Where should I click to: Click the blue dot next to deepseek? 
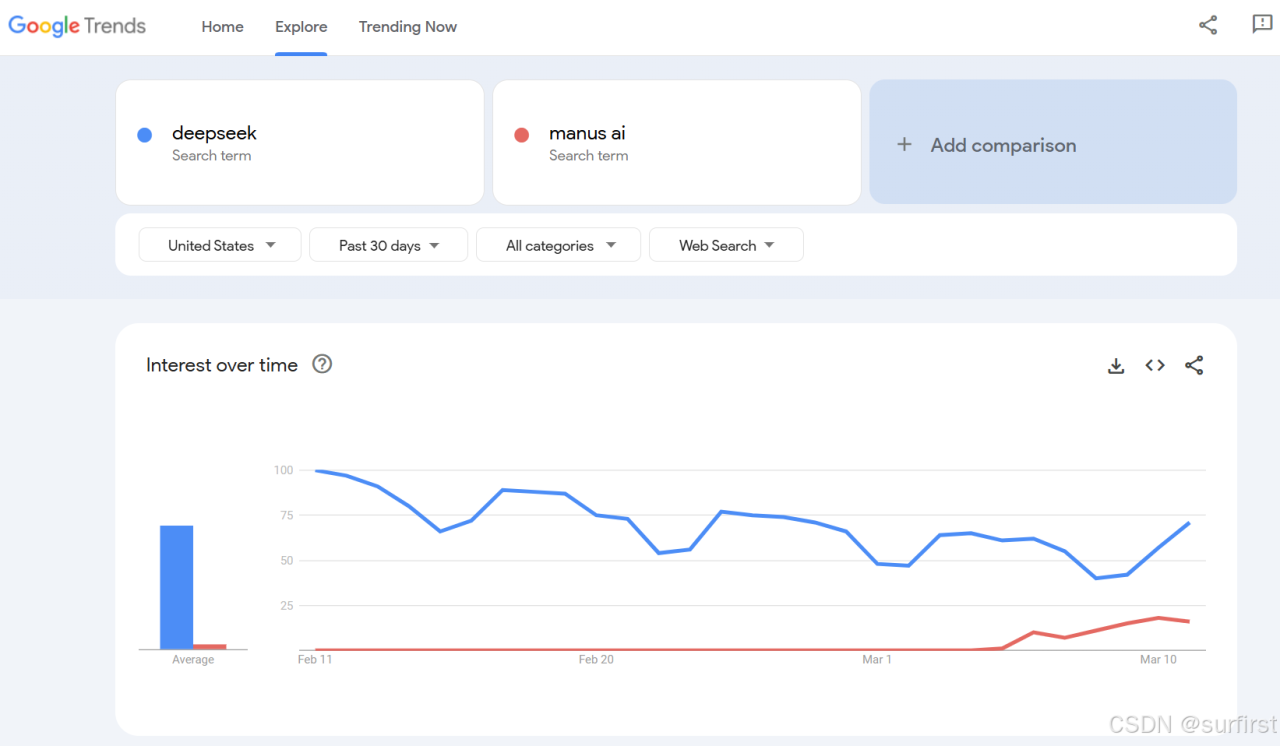(x=145, y=135)
